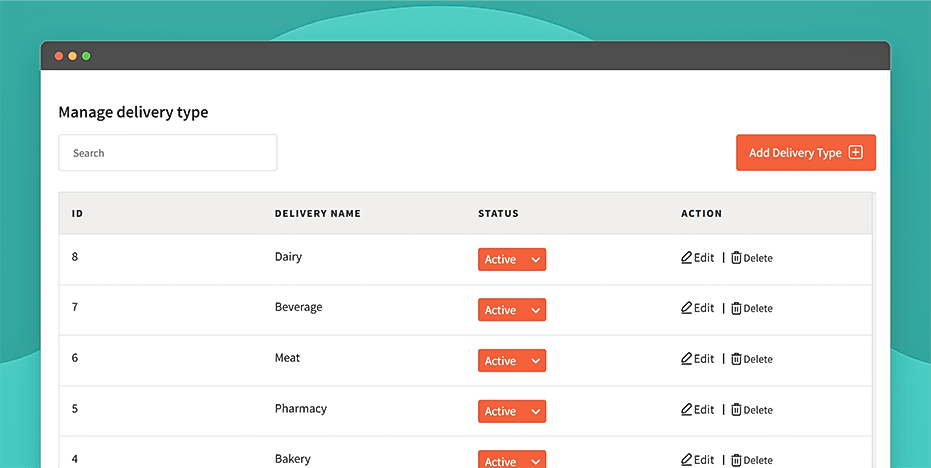This screenshot has width=931, height=468.
Task: Open Active status dropdown for Beverage
Action: 512,310
